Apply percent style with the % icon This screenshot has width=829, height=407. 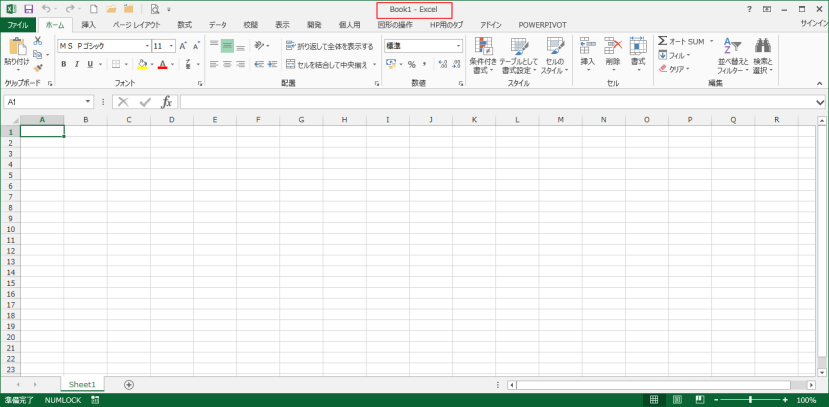point(411,64)
